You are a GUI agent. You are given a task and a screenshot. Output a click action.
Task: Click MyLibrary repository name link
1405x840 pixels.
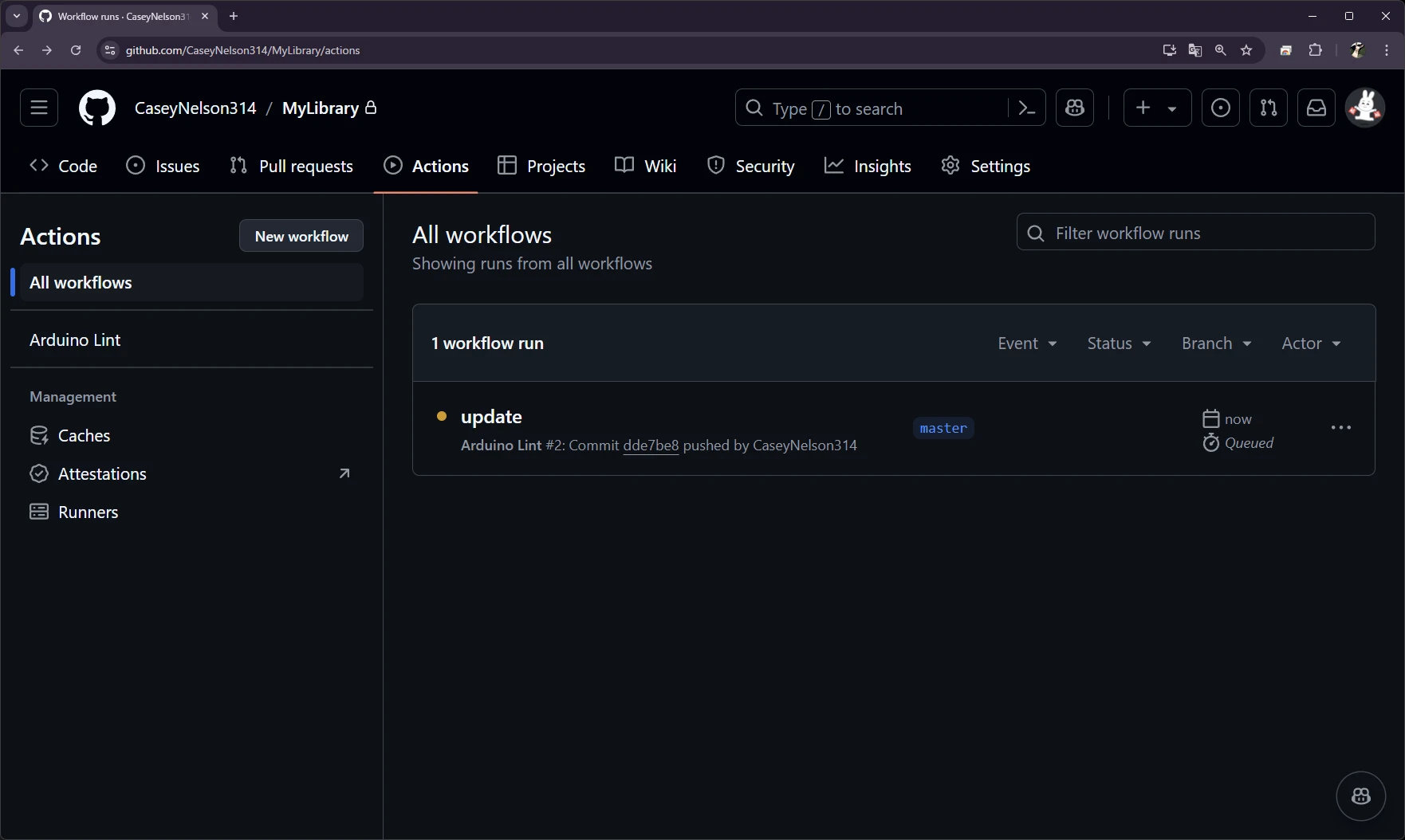click(321, 108)
